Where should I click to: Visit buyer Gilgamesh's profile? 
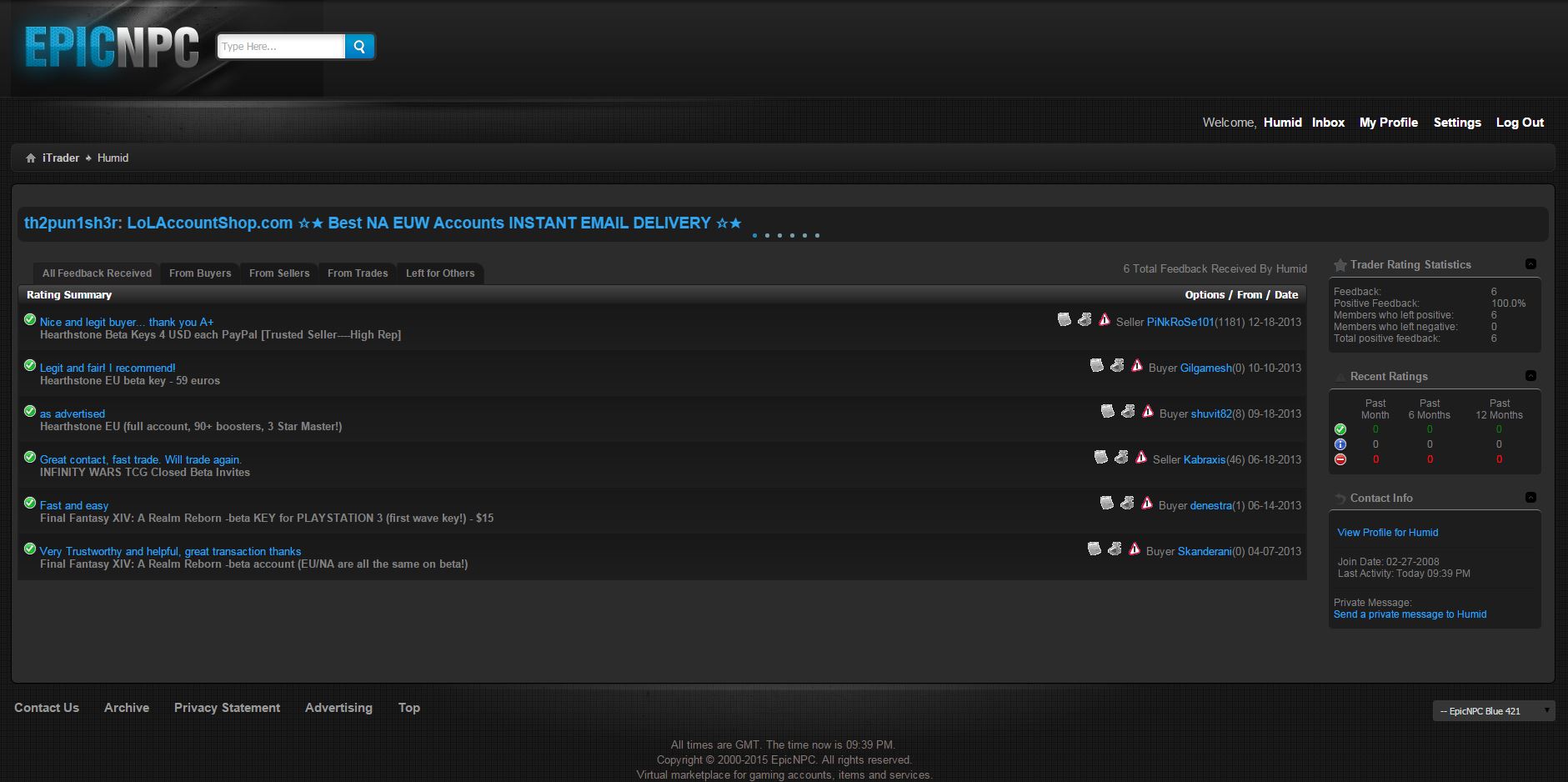click(x=1206, y=368)
